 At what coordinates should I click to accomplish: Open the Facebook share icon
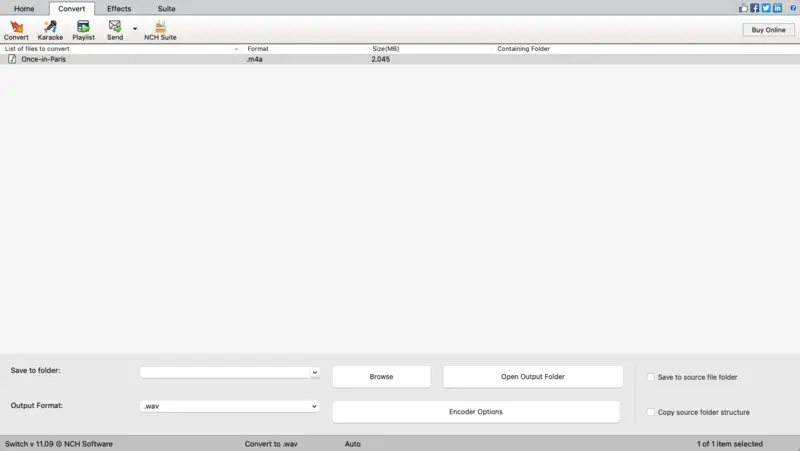coord(755,8)
